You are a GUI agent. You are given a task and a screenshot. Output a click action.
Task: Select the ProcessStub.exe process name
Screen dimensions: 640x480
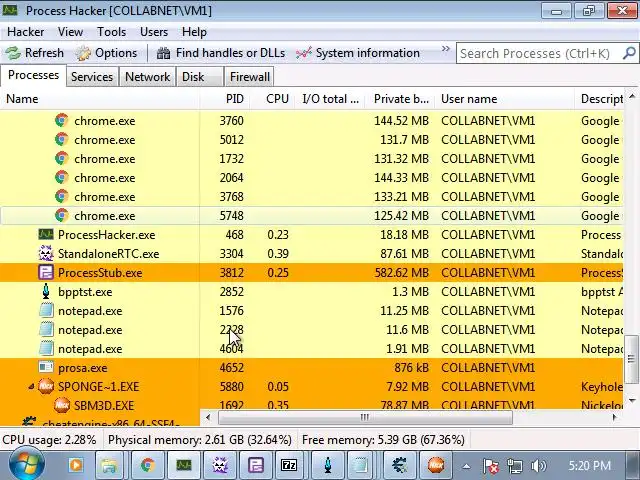tap(100, 273)
